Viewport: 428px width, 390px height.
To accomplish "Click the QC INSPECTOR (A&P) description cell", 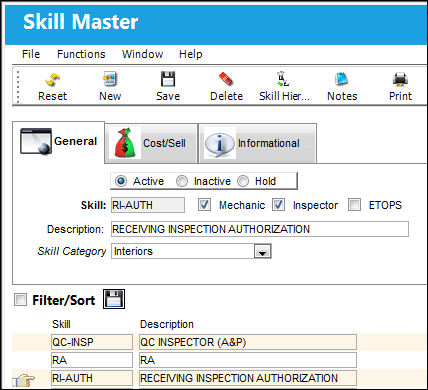I will [248, 342].
